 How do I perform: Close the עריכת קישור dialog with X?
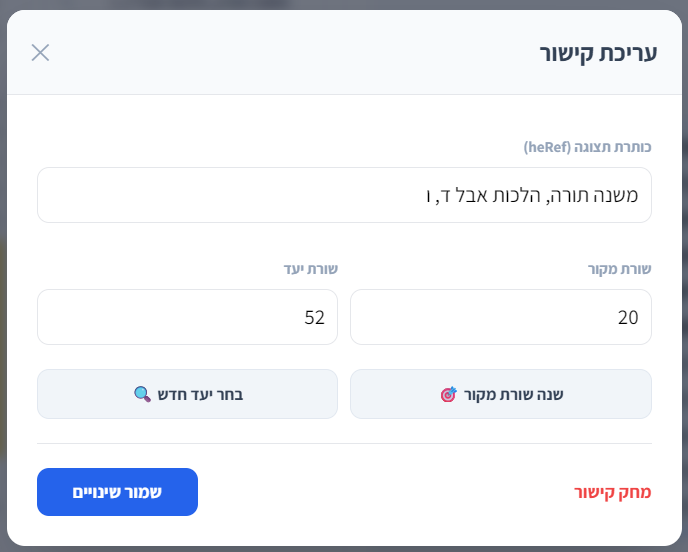(x=40, y=53)
